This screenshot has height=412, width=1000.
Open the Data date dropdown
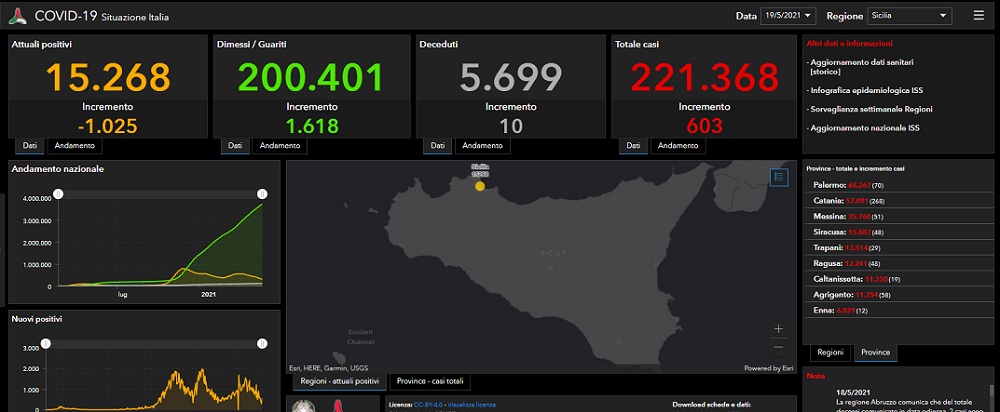point(788,16)
